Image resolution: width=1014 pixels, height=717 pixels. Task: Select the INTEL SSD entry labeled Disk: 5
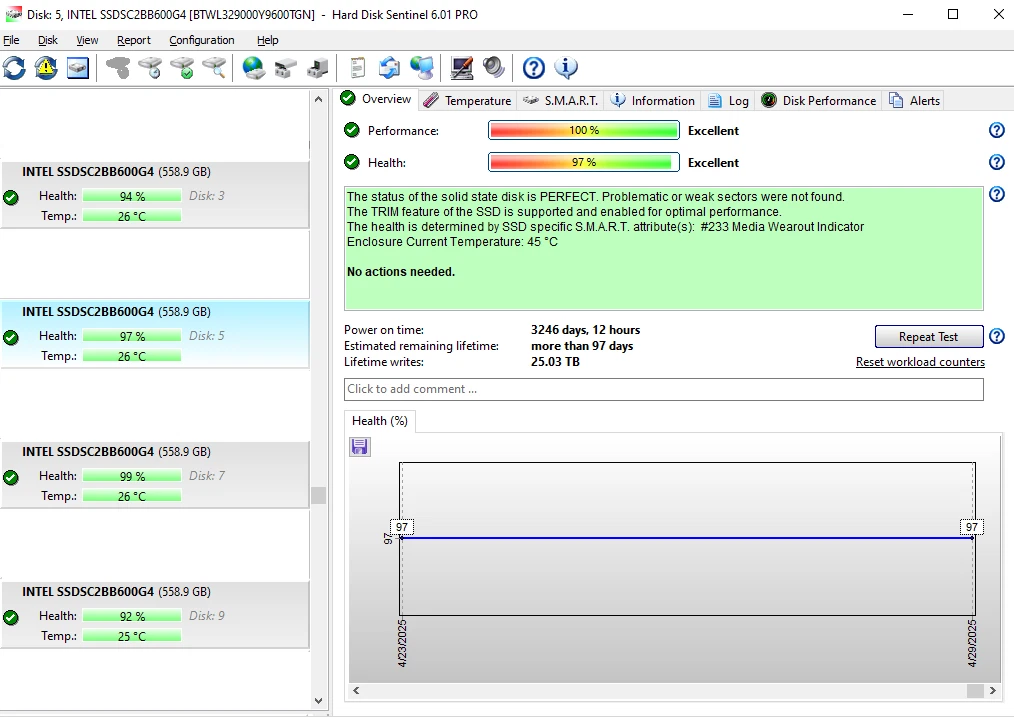155,334
